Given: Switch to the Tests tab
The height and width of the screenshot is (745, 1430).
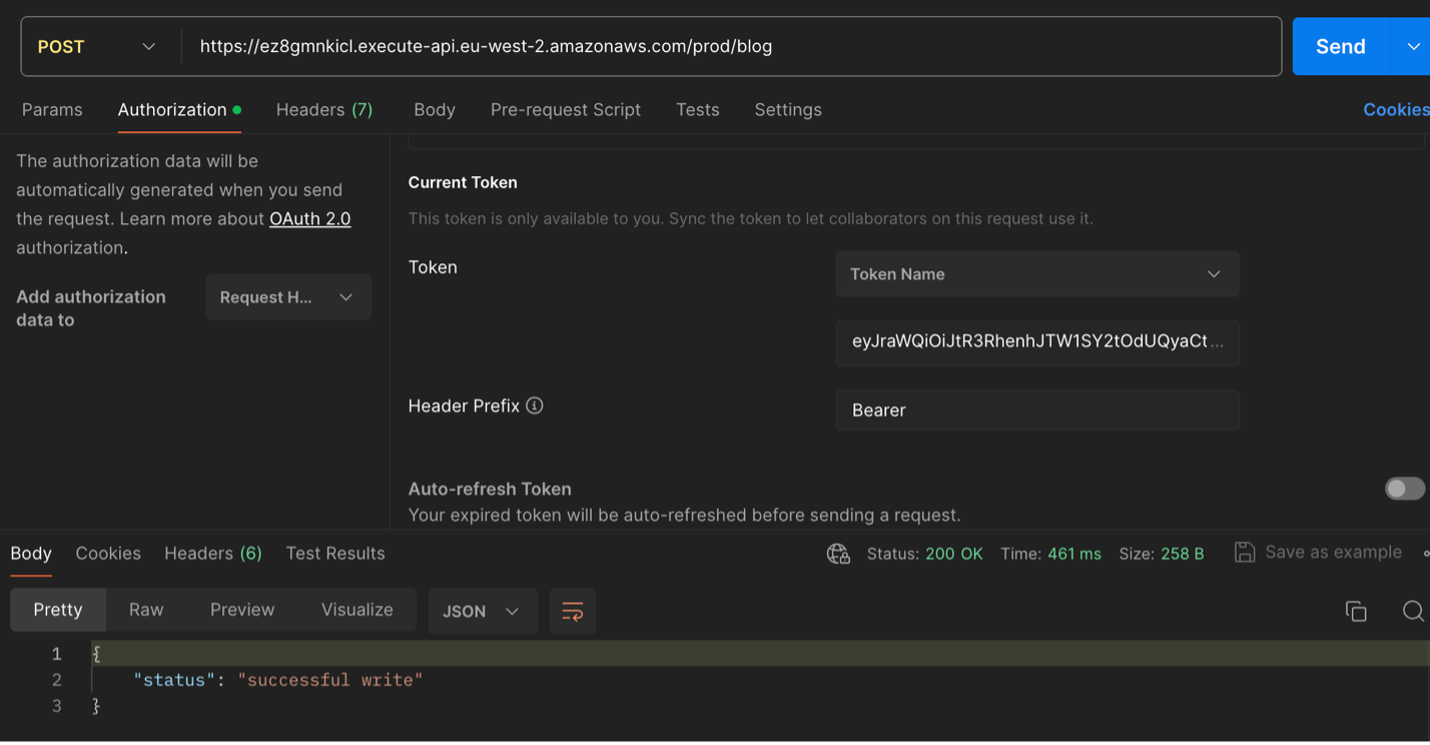Looking at the screenshot, I should [x=697, y=110].
